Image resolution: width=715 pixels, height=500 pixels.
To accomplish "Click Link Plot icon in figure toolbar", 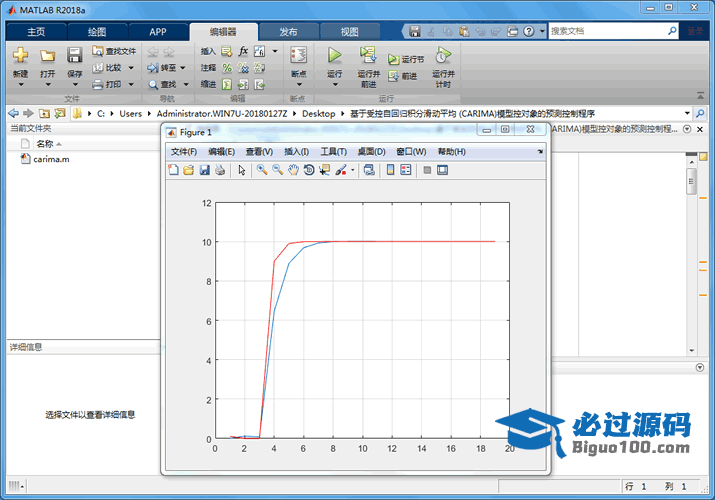I will (369, 170).
